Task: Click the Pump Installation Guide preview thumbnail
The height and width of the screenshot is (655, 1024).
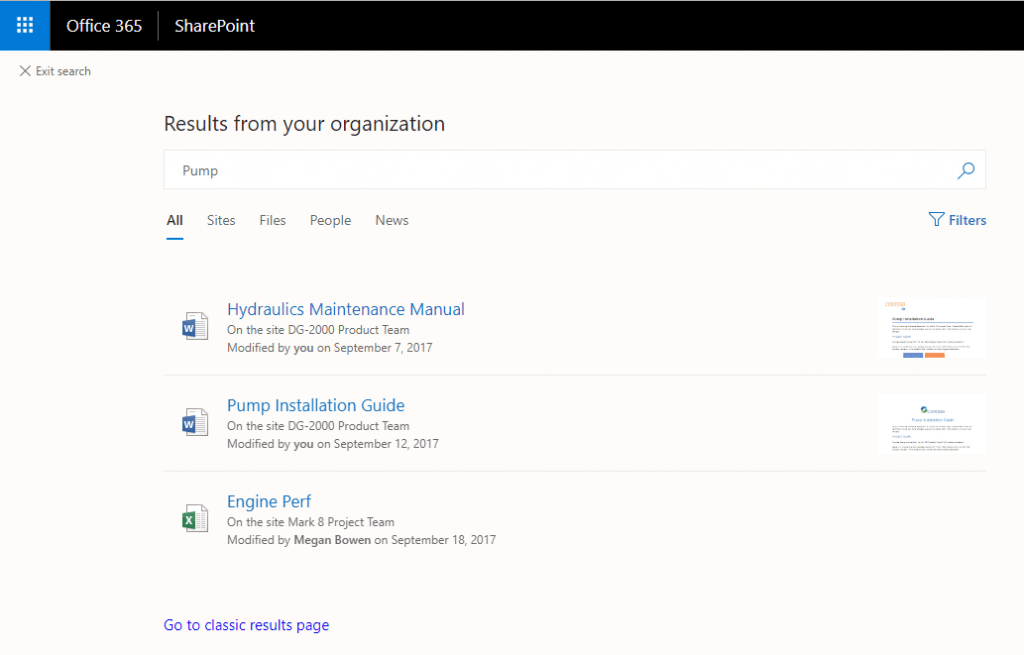Action: click(x=931, y=424)
